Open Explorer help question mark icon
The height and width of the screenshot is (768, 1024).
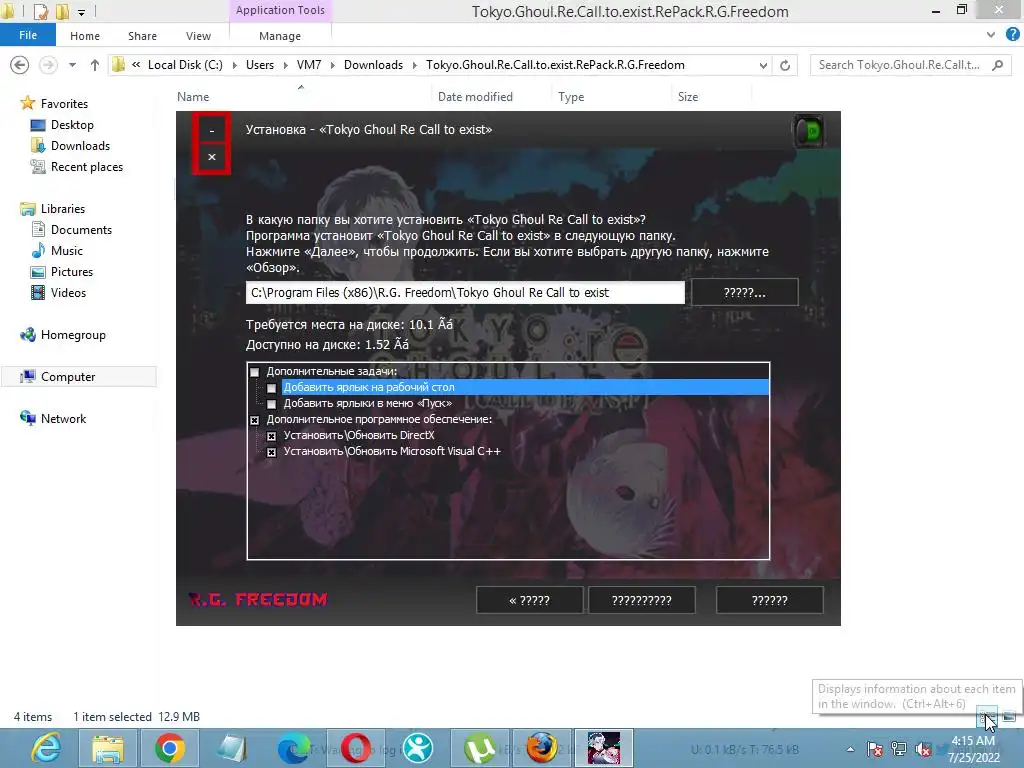tap(1012, 35)
